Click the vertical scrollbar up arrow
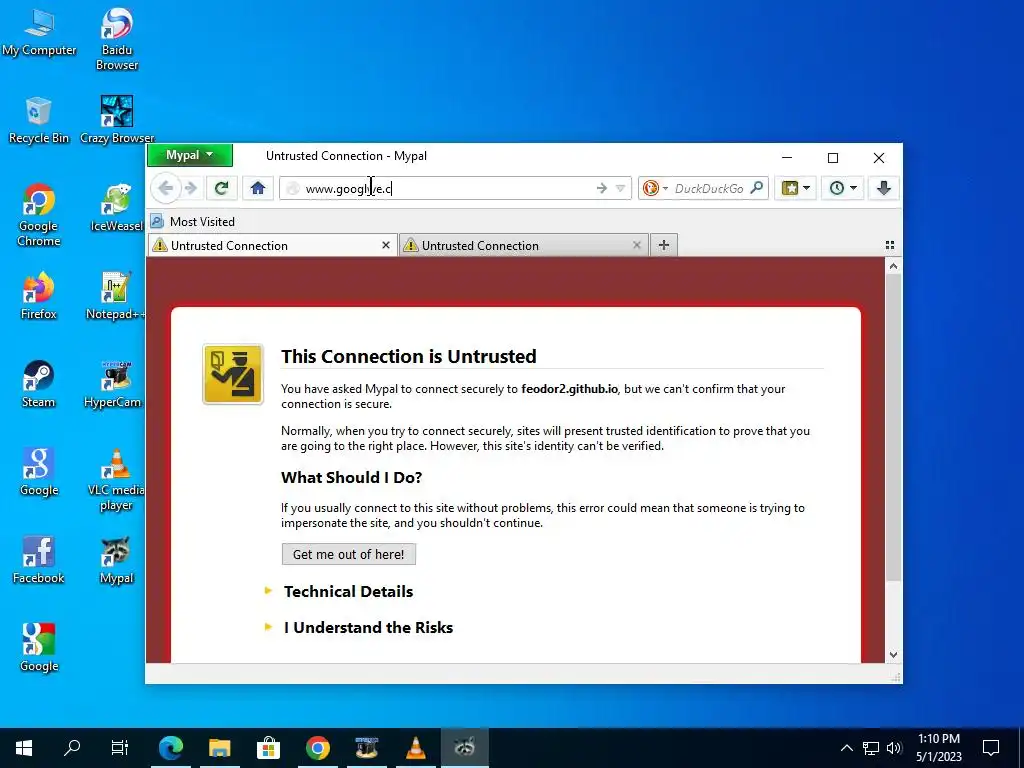1024x768 pixels. [x=893, y=266]
